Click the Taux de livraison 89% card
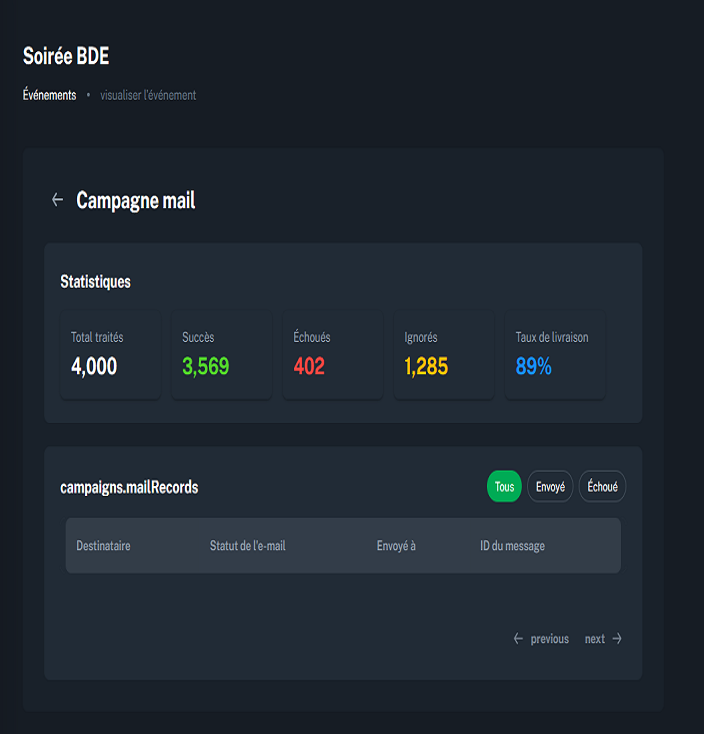This screenshot has width=704, height=734. coord(555,355)
